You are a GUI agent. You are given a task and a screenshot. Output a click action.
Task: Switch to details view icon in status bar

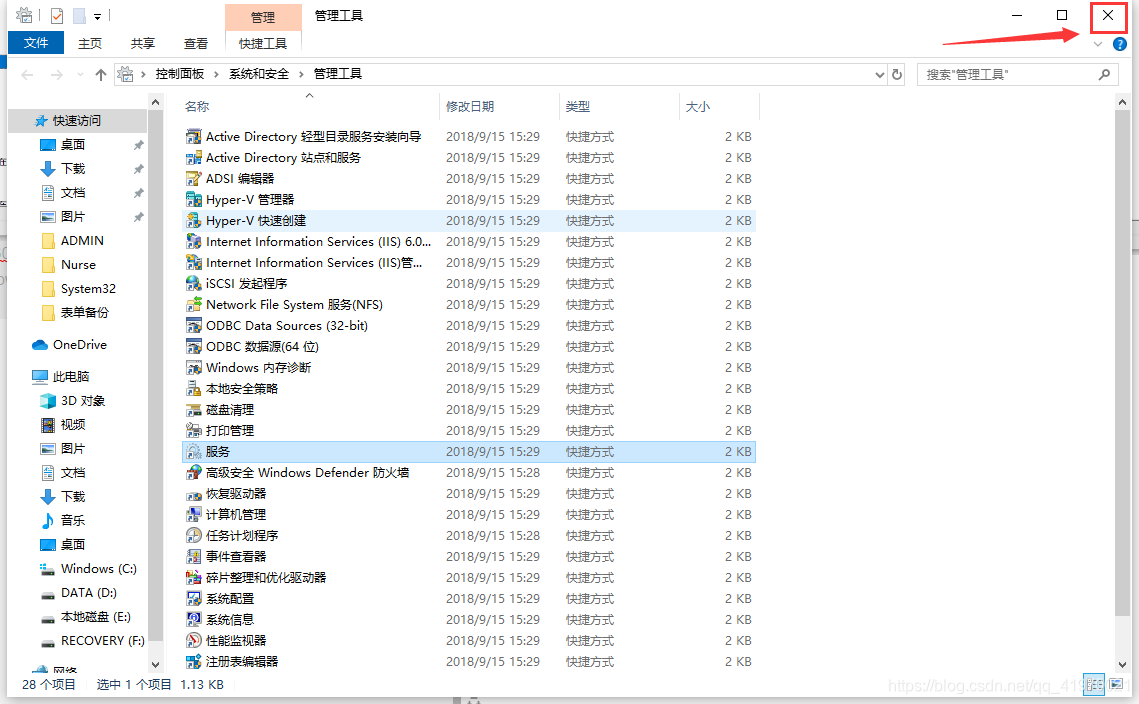[1093, 684]
